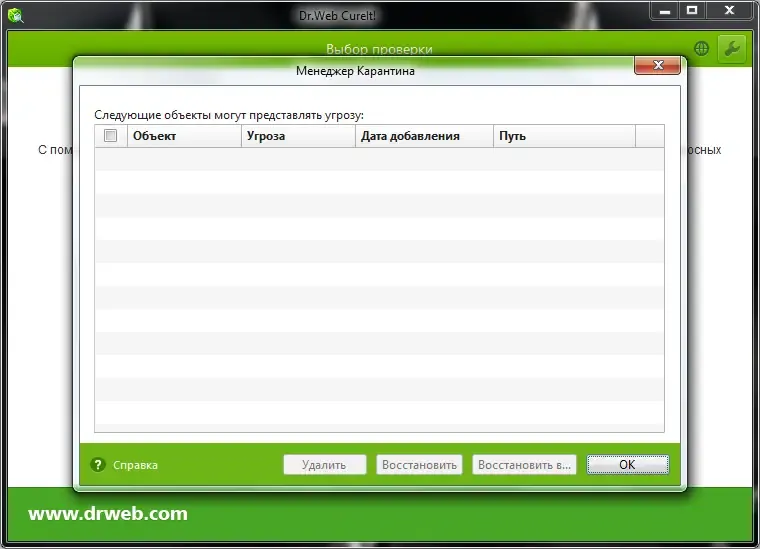Click the Справка question mark icon
Viewport: 760px width, 549px height.
pos(98,465)
